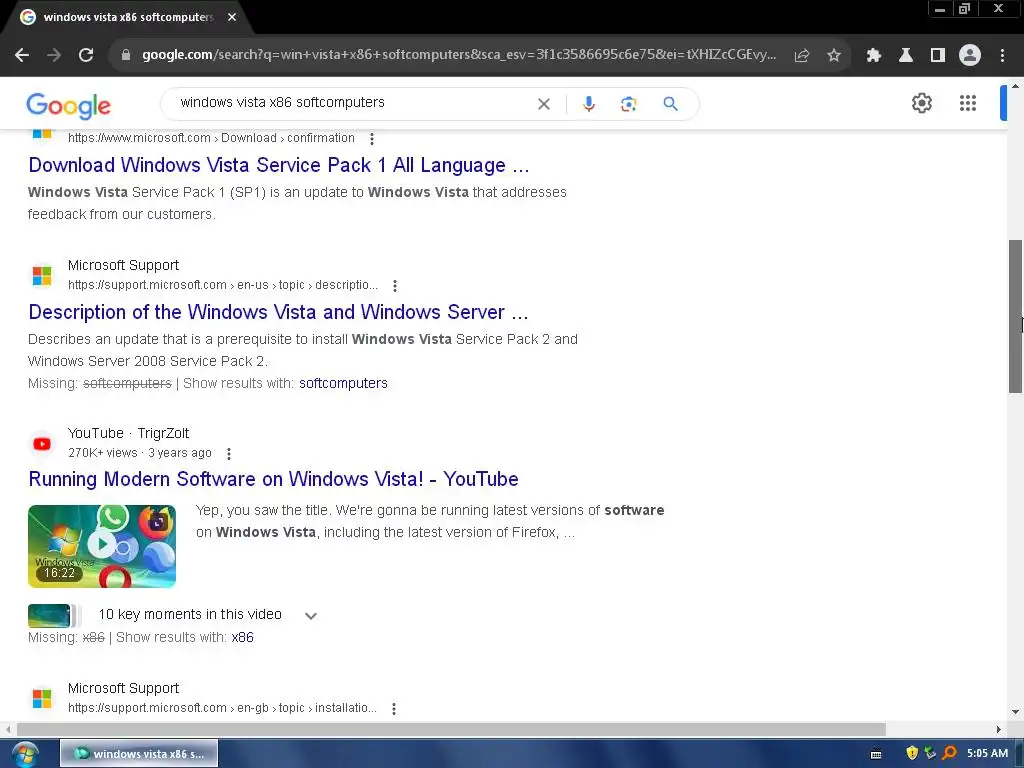
Task: Open Running Modern Software on Windows Vista link
Action: [274, 479]
